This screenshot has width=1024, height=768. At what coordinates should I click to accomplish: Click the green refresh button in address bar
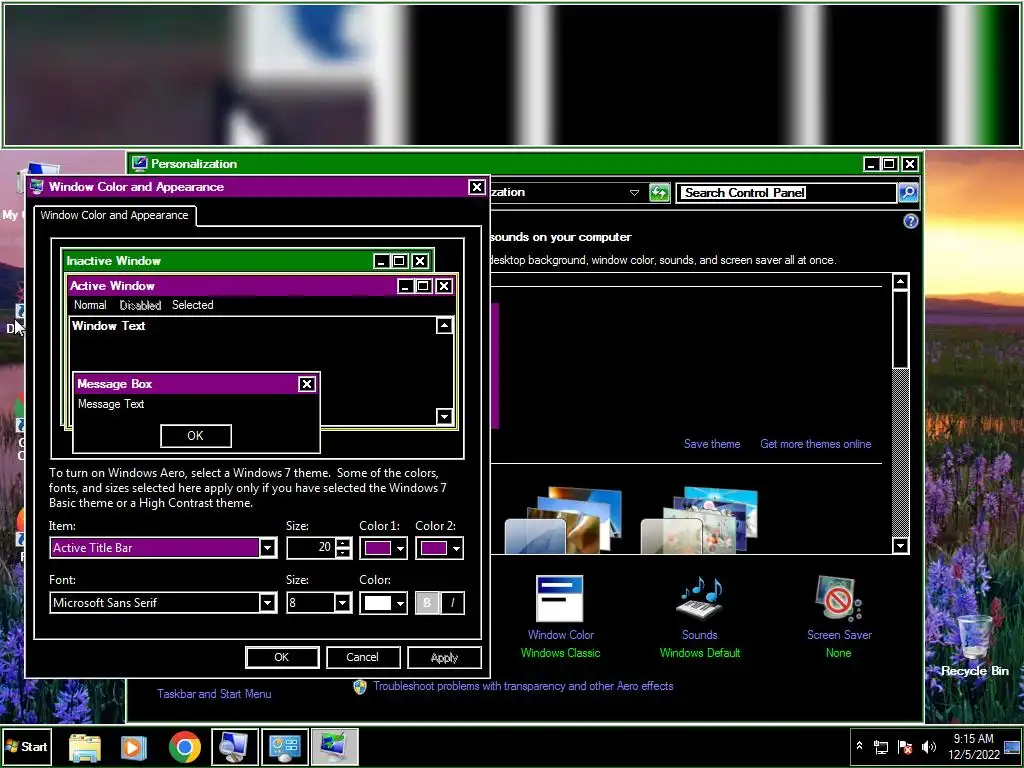point(660,193)
